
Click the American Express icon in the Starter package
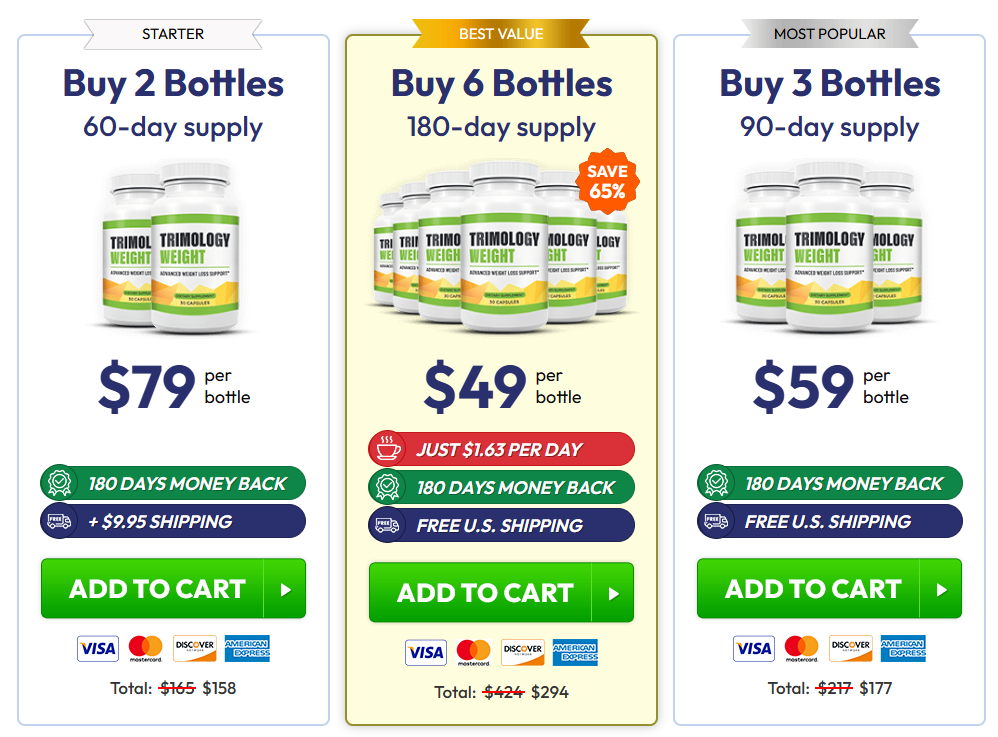247,648
